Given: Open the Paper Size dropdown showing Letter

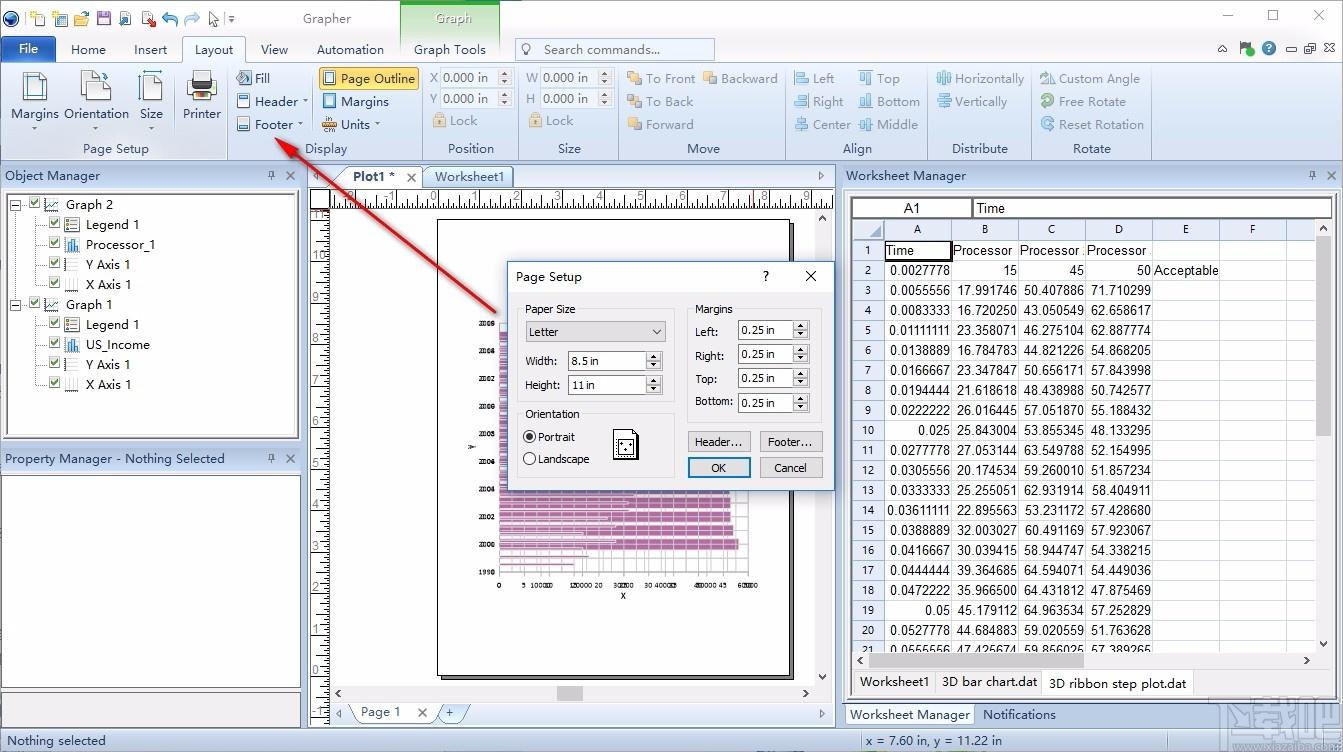Looking at the screenshot, I should [596, 332].
